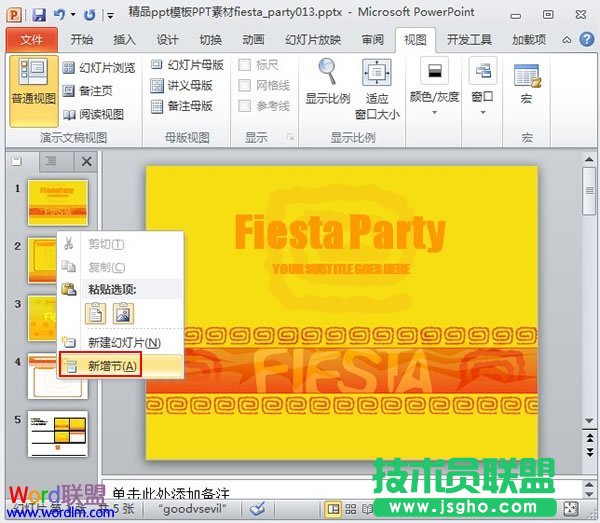
Task: Go to previous slide double-arrow button
Action: 590,437
